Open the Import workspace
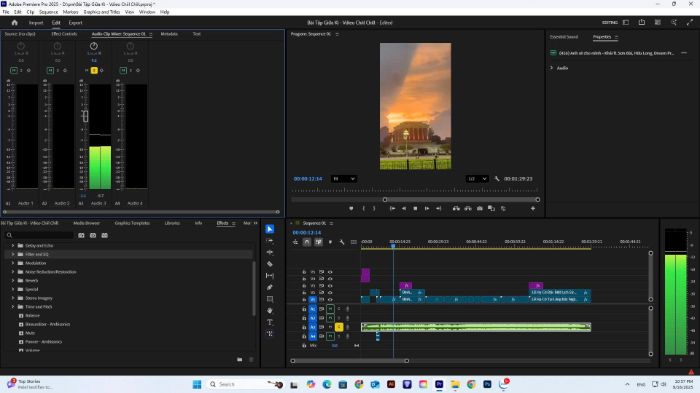Image resolution: width=700 pixels, height=393 pixels. (x=36, y=22)
